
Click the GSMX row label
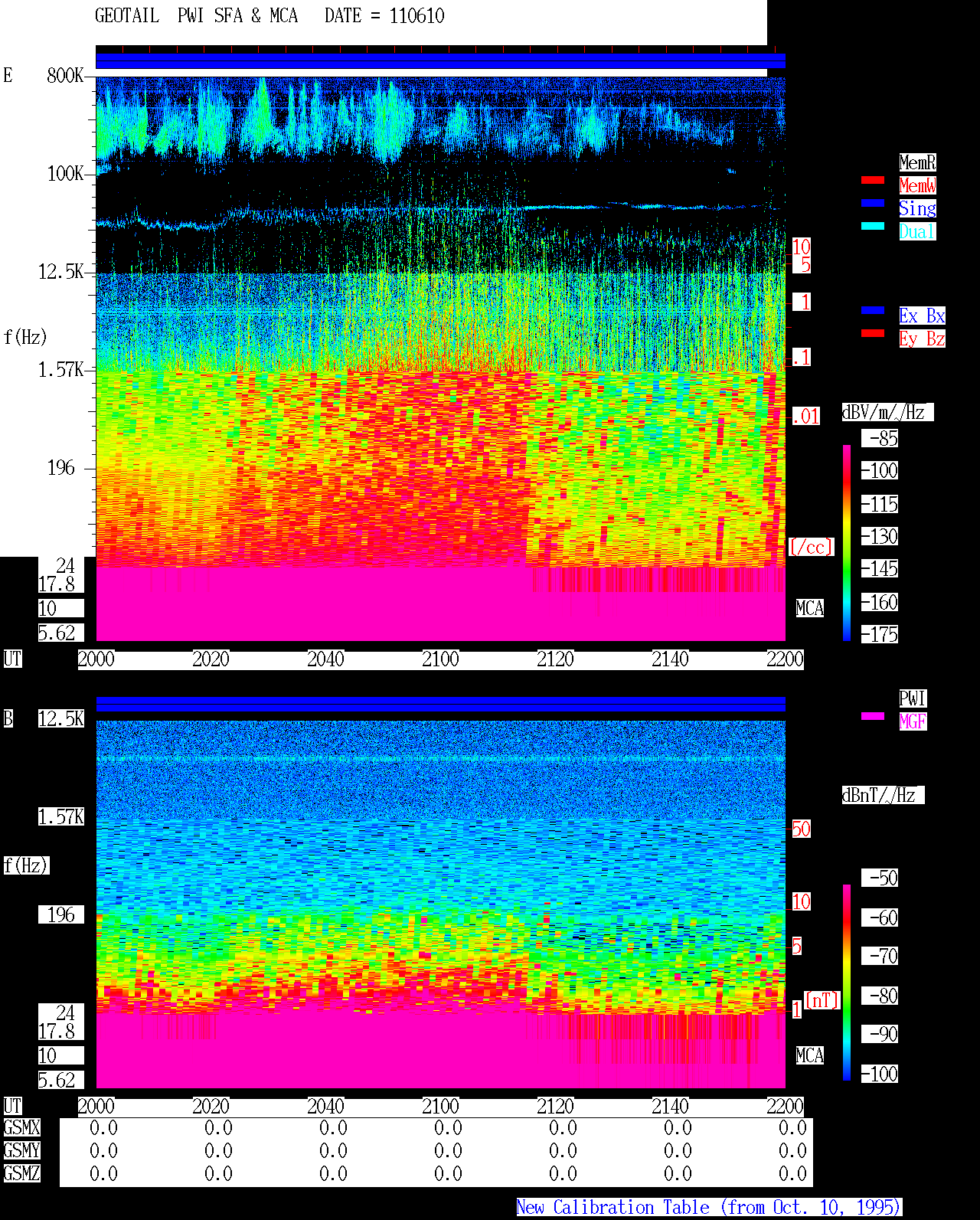click(21, 1128)
